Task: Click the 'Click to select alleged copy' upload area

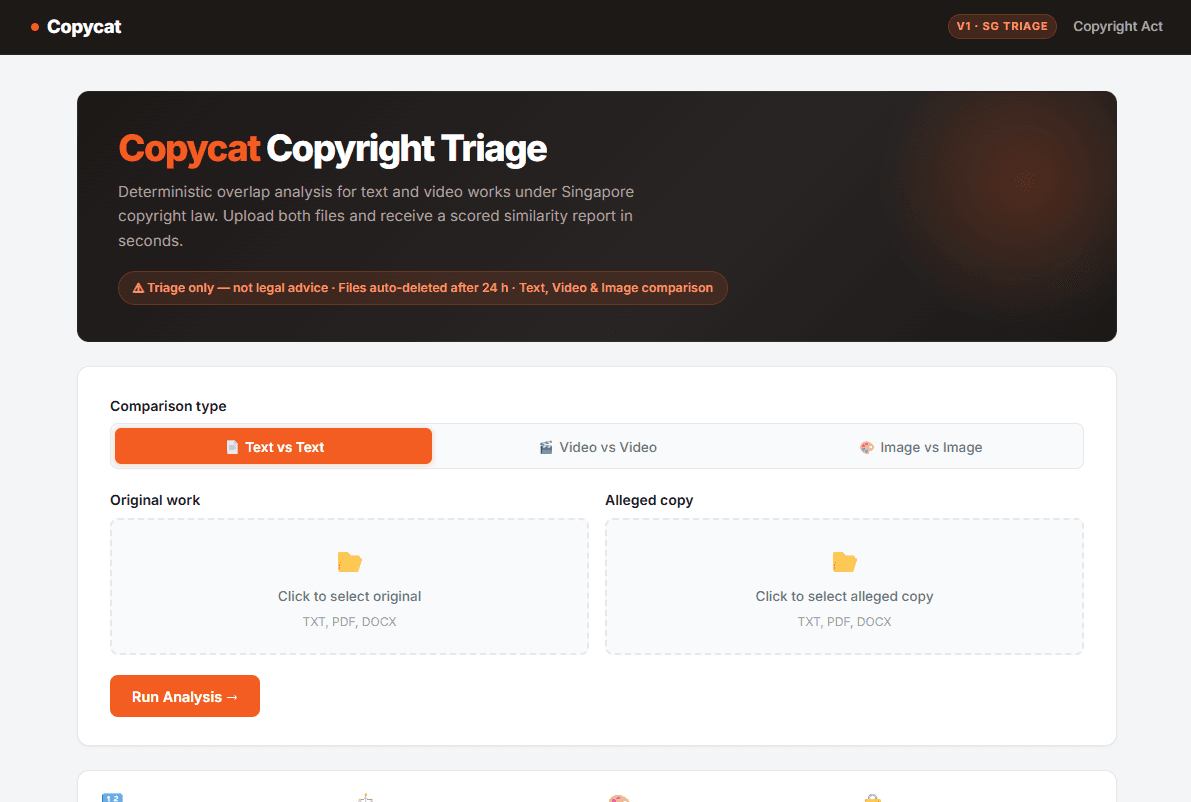Action: point(844,586)
